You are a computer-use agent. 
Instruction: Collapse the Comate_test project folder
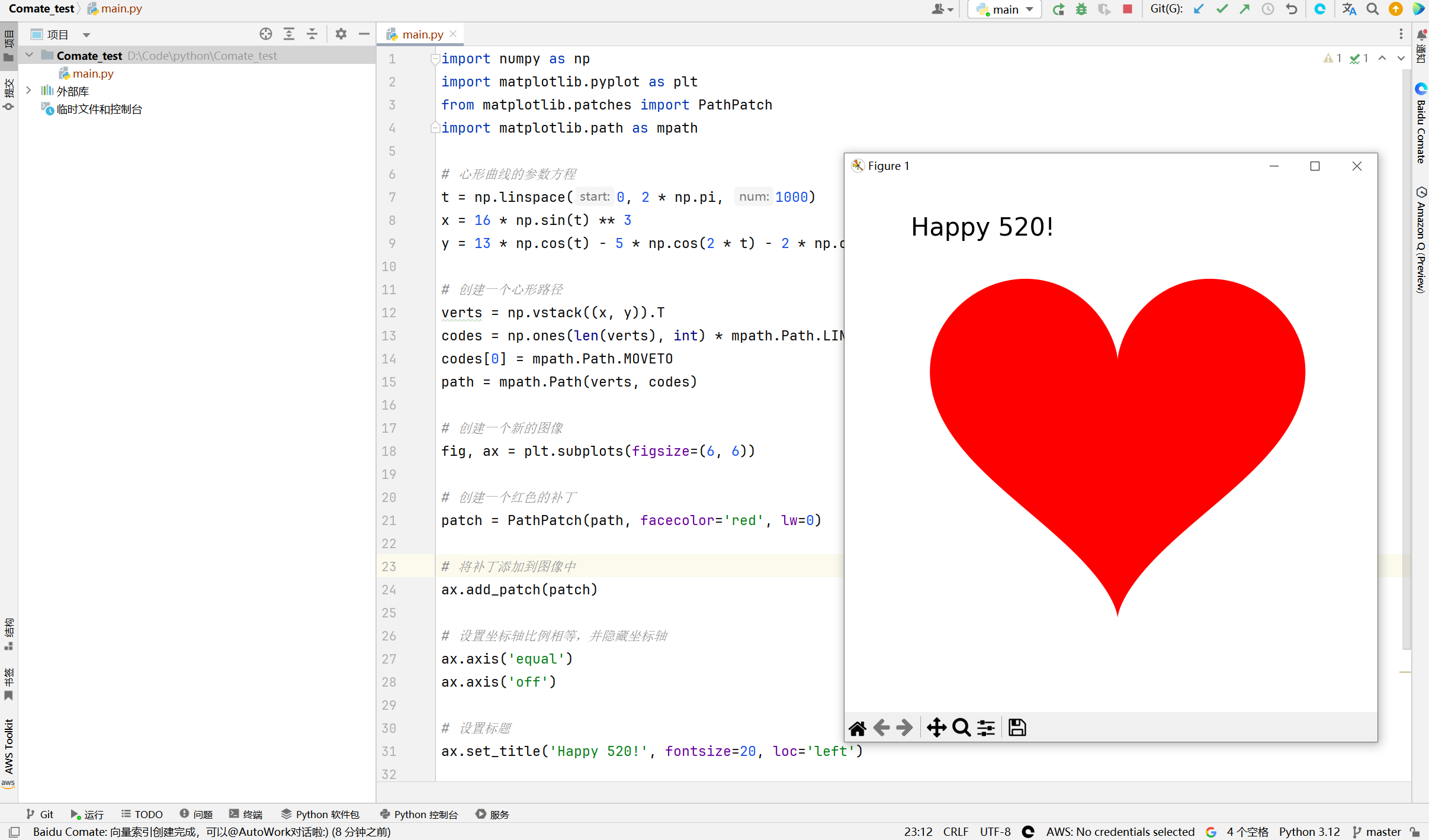pos(29,55)
